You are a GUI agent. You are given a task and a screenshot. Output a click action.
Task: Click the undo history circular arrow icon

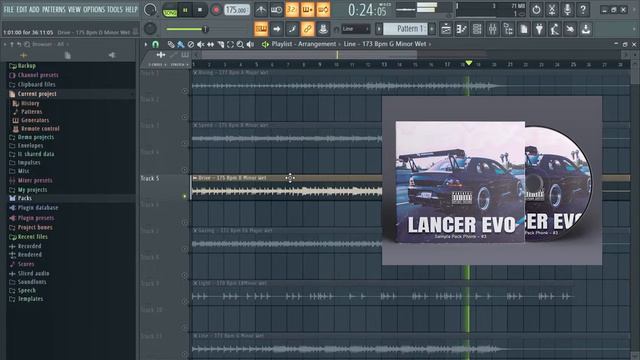click(536, 9)
